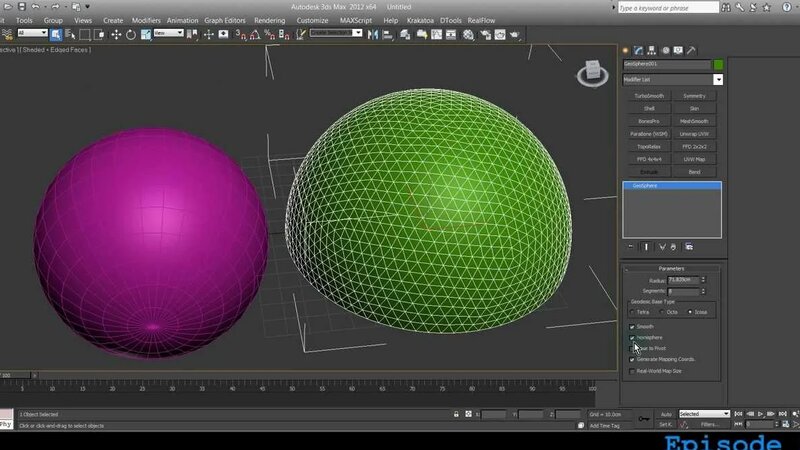
Task: Open the Modifiers menu
Action: 146,20
